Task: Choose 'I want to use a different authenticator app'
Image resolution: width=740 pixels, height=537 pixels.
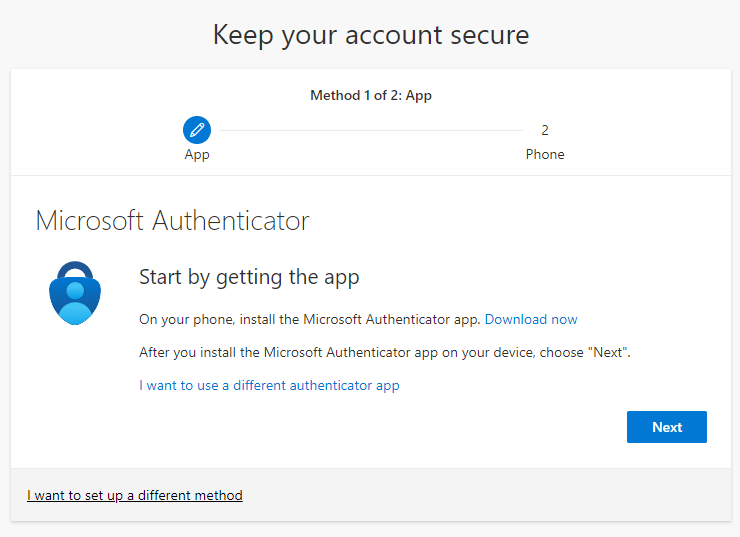Action: (269, 386)
